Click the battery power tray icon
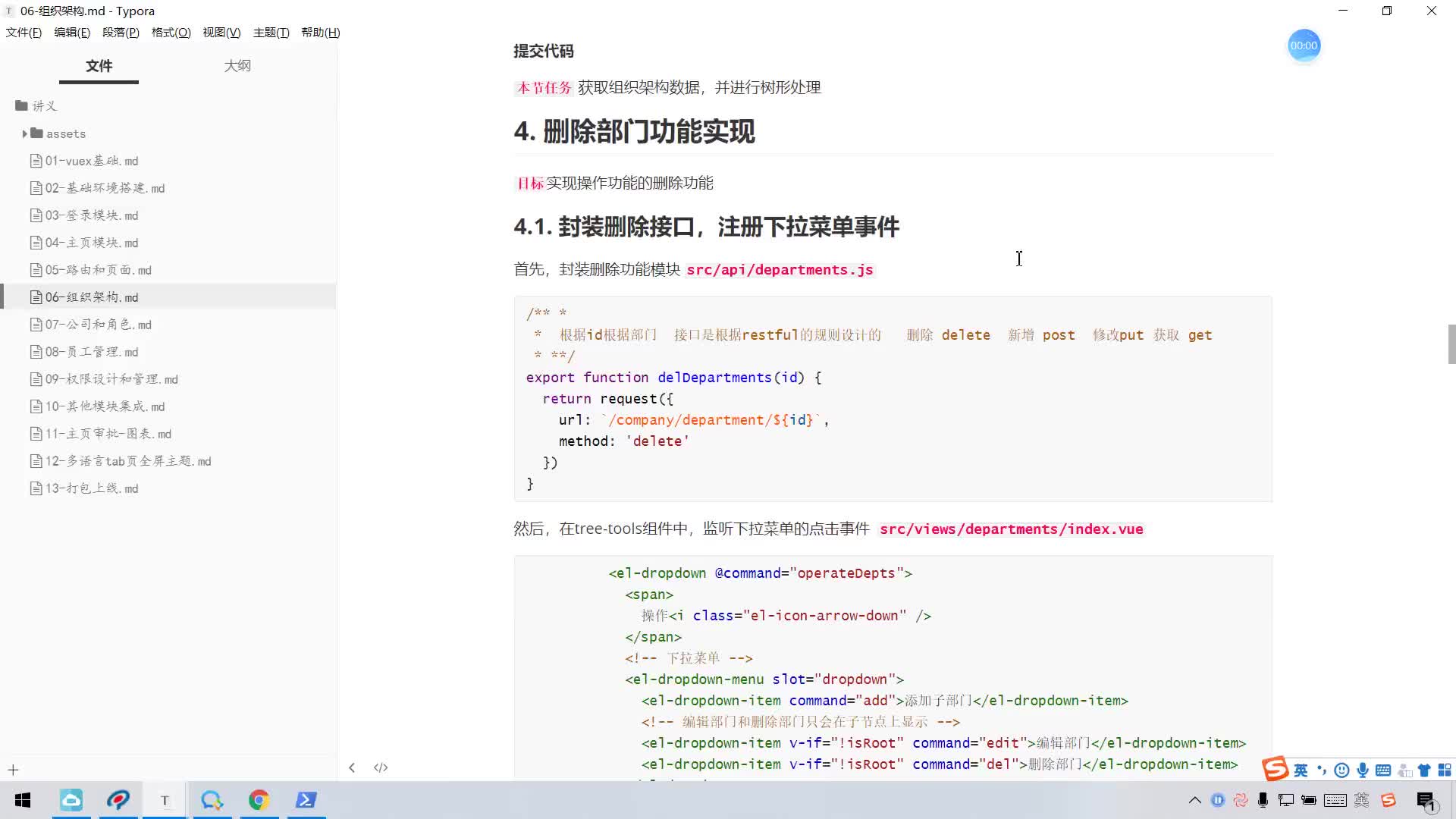Screen dimensions: 1456x819 coord(1309,800)
